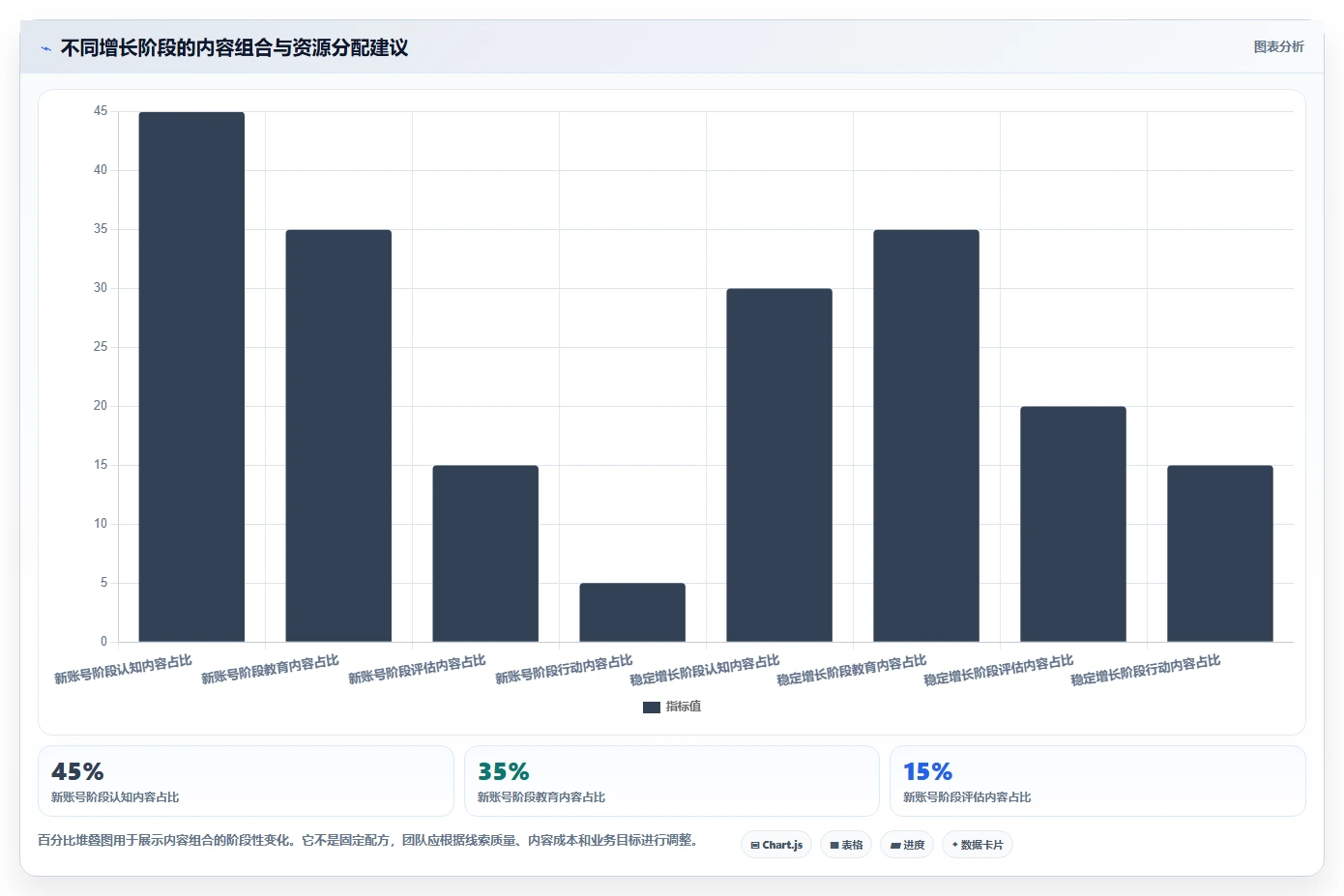Click the 35% value in second card
This screenshot has width=1344, height=896.
pos(504,772)
